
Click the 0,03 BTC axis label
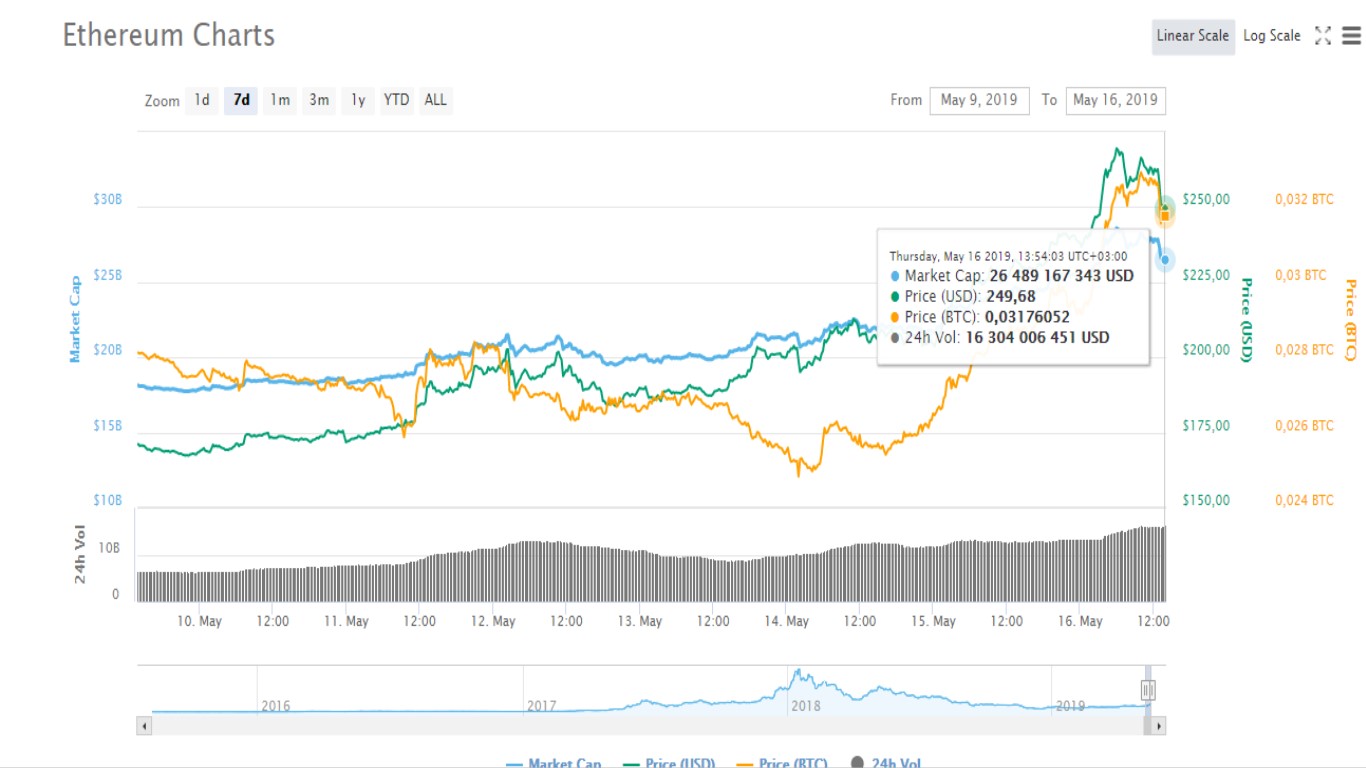coord(1301,275)
